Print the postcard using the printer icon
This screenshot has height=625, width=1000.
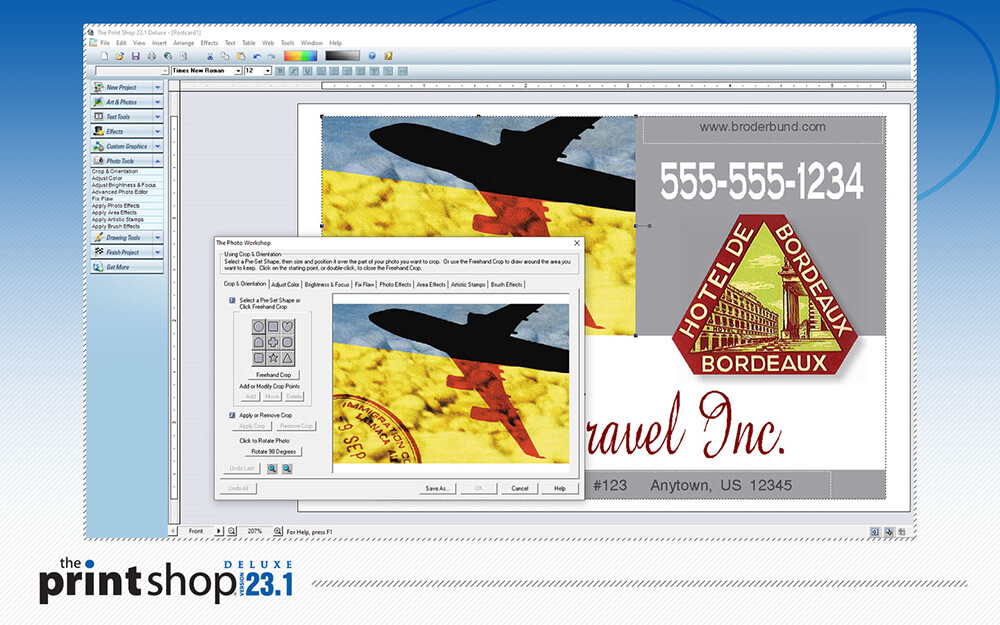(x=152, y=56)
